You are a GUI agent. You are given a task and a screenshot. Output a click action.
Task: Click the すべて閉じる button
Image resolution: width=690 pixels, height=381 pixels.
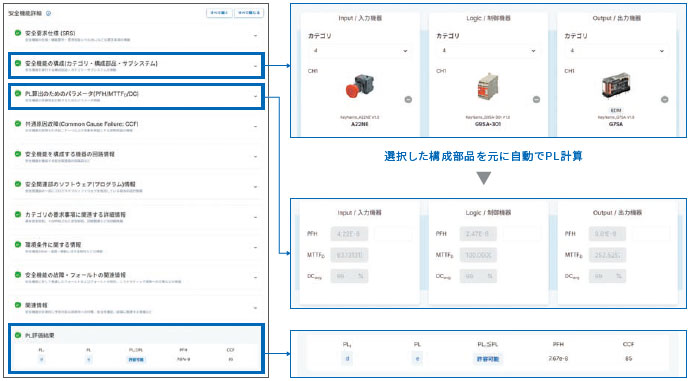[249, 13]
